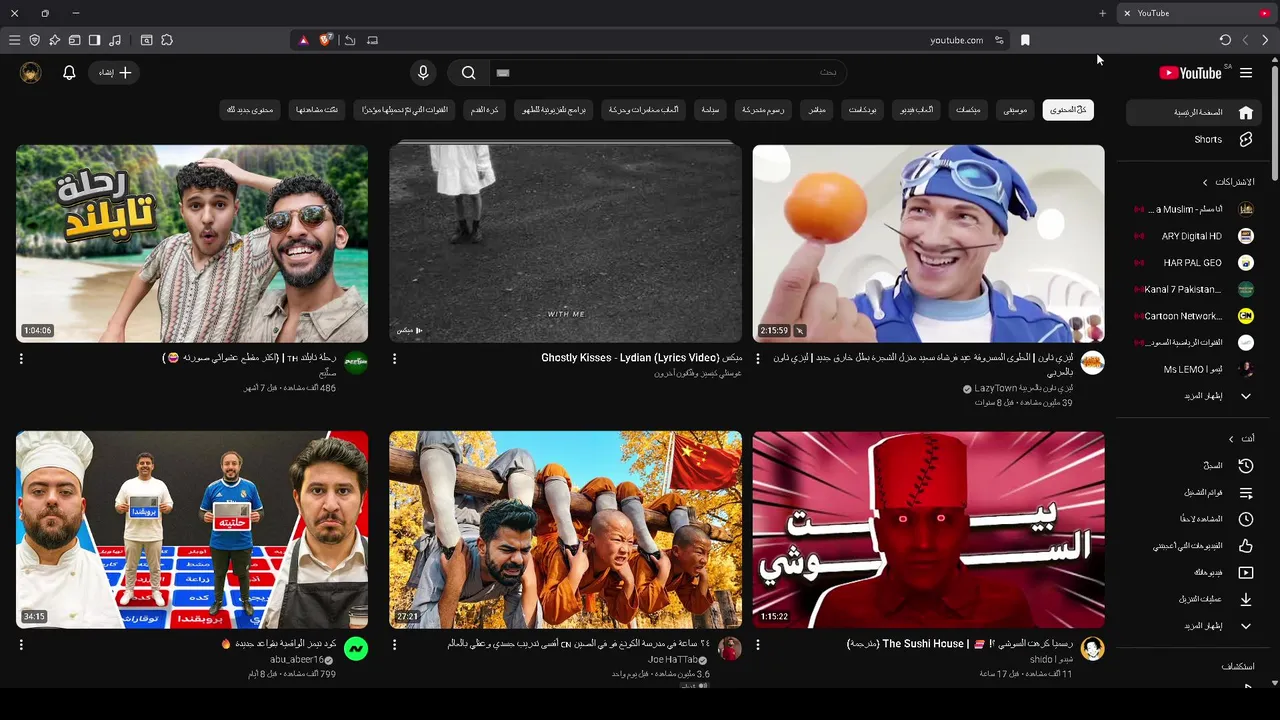
Task: Select the 'رسوم متحركة' filter chip
Action: (765, 110)
